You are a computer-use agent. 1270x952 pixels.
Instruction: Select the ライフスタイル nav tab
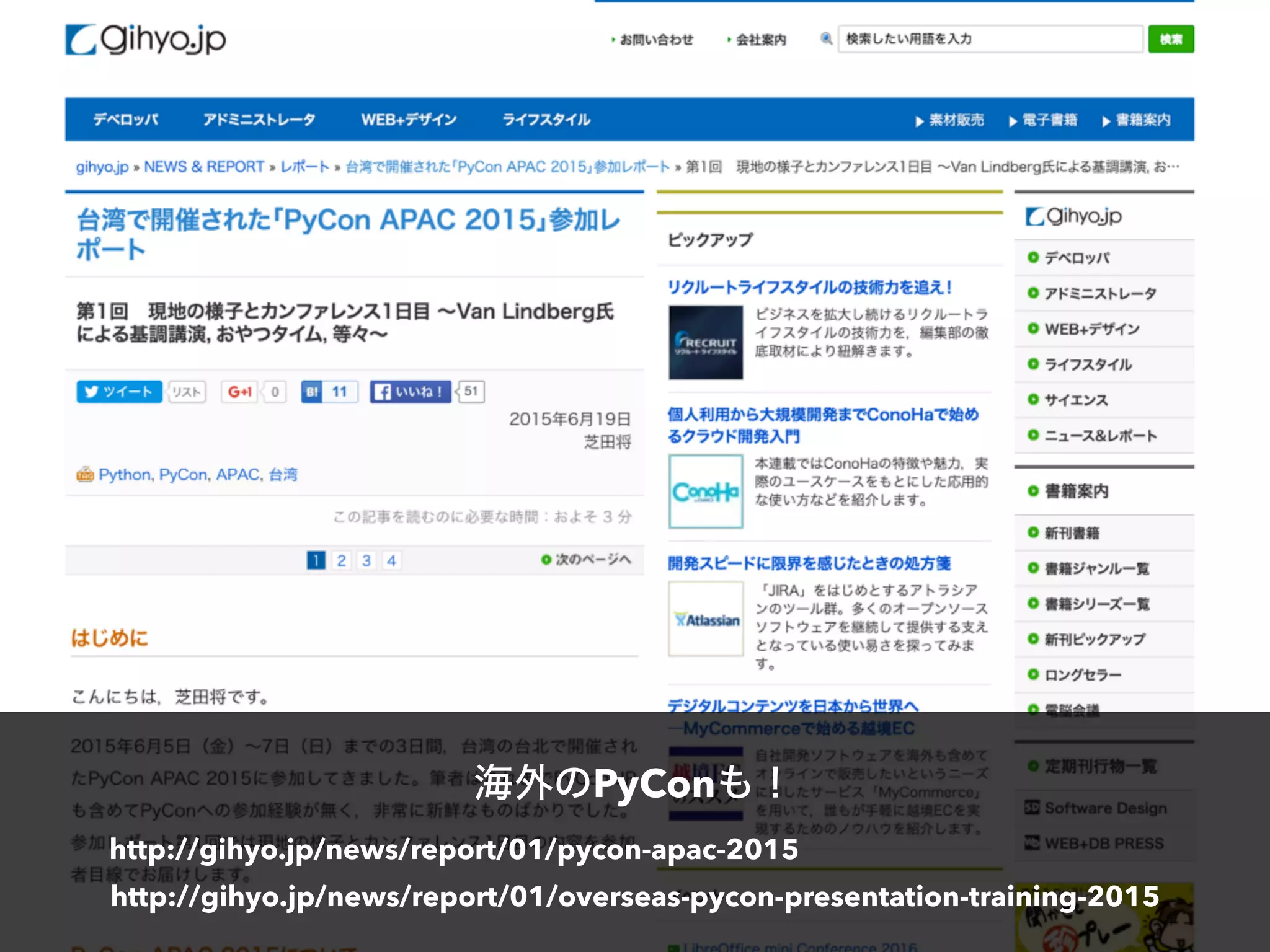[x=546, y=119]
